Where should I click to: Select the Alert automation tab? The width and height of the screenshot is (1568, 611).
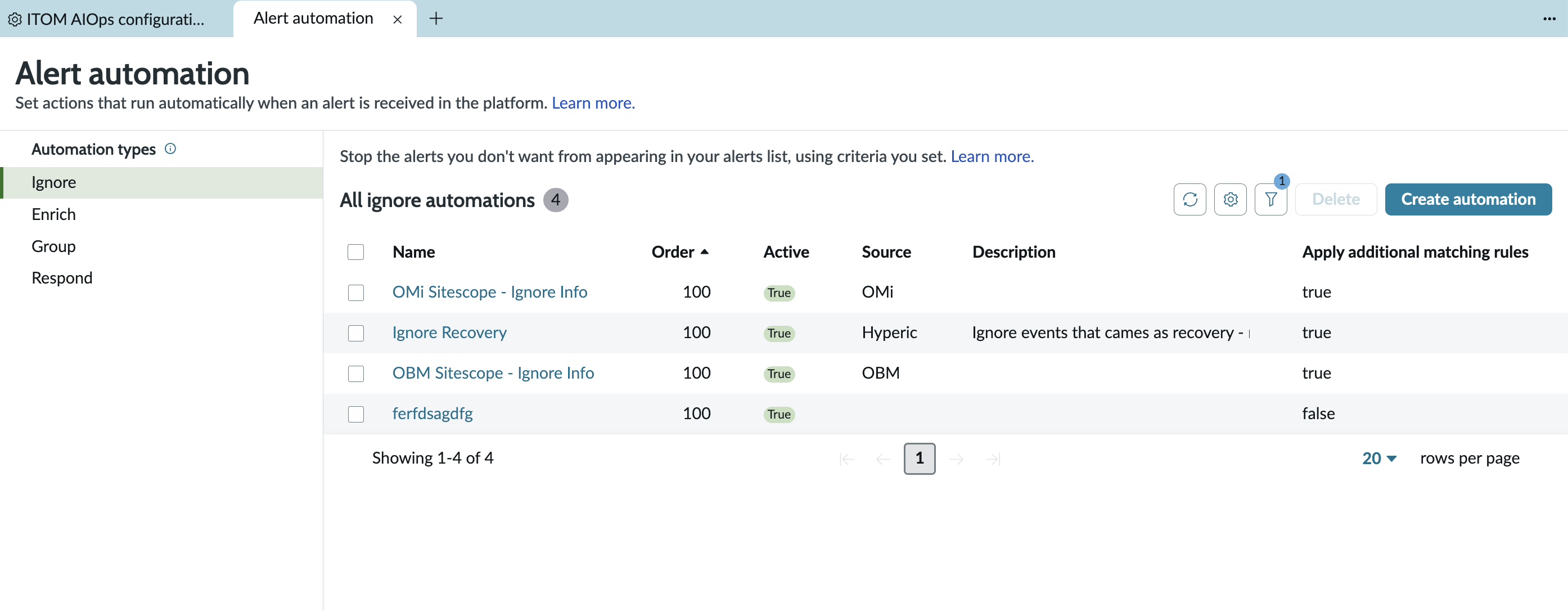pyautogui.click(x=313, y=19)
